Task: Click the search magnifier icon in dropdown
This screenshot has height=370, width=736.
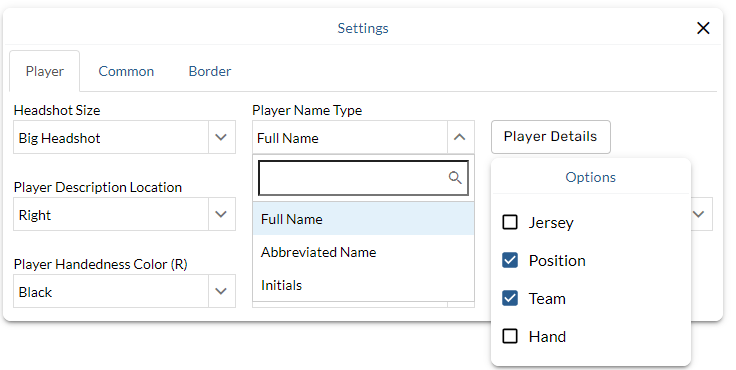Action: point(455,178)
